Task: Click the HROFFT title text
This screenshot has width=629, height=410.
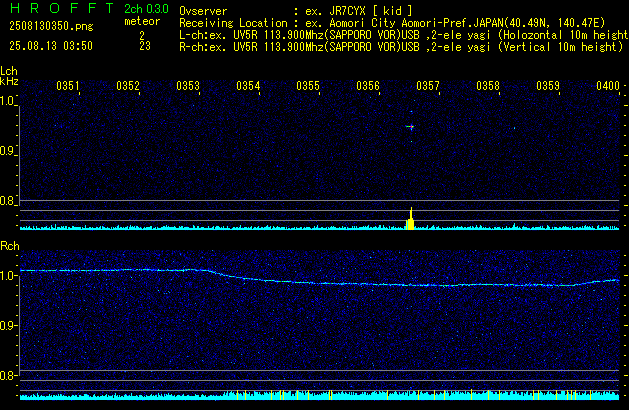Action: coord(62,8)
